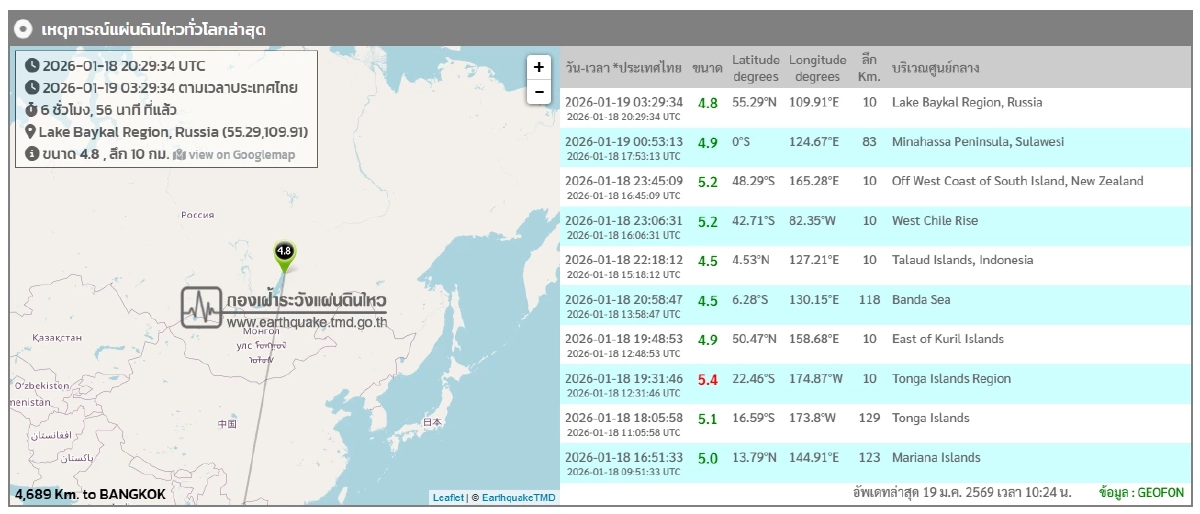
Task: Click the seismograph watermark logo on map
Action: pyautogui.click(x=202, y=307)
